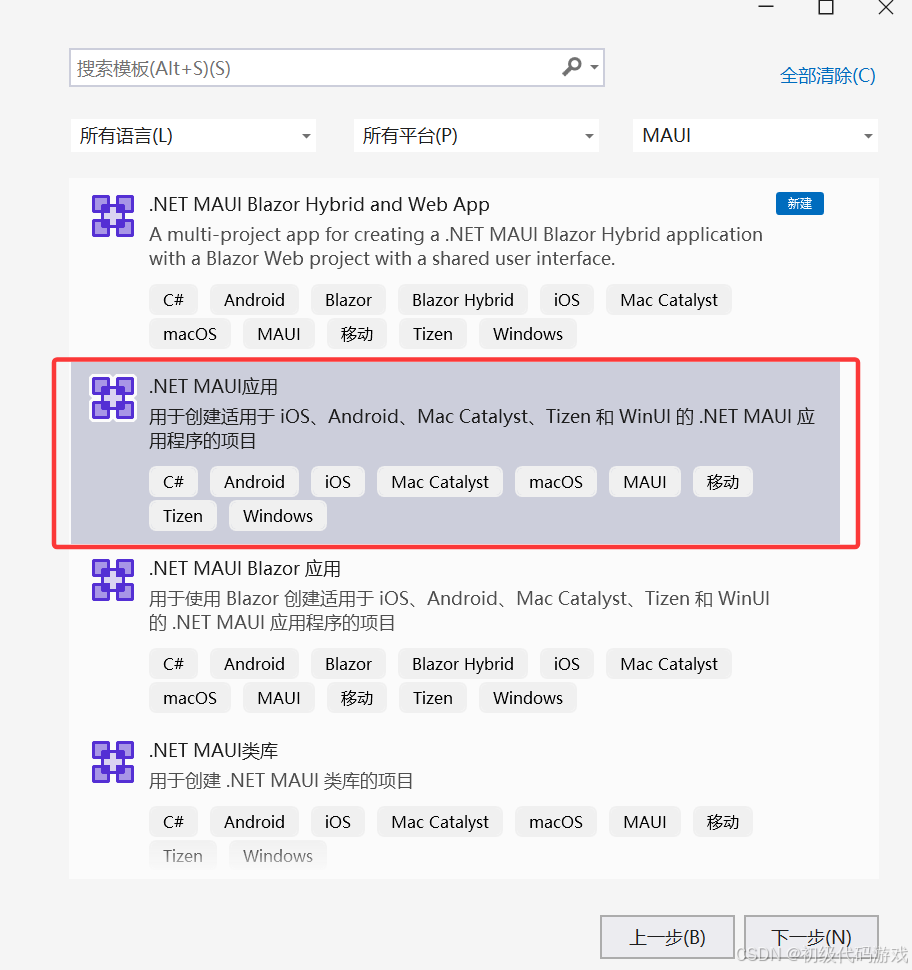Select the .NET MAUI Blazor 应用 template title
Screen dimensions: 912x970
[x=245, y=569]
